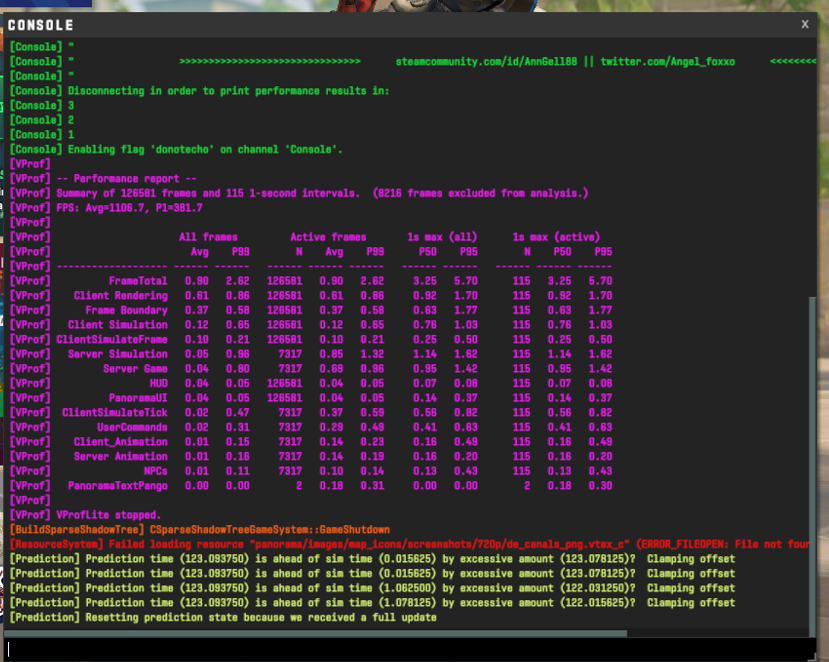Click the Server Simulation row label
829x662 pixels.
click(117, 354)
